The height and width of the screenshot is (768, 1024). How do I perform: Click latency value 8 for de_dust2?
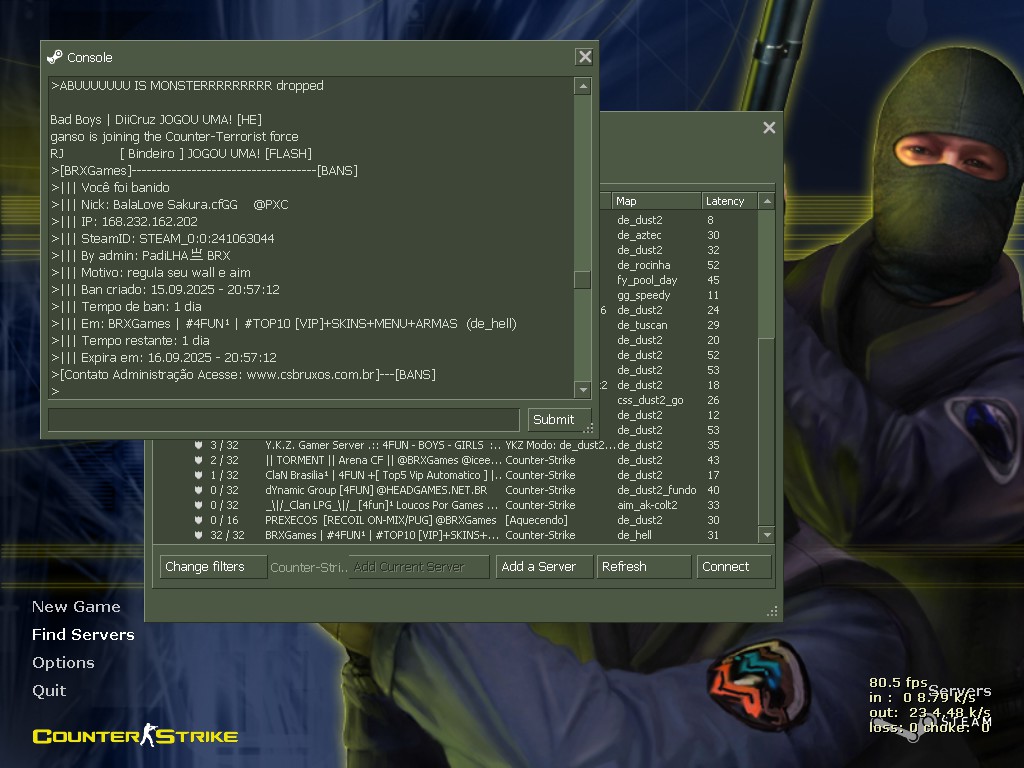[x=710, y=220]
